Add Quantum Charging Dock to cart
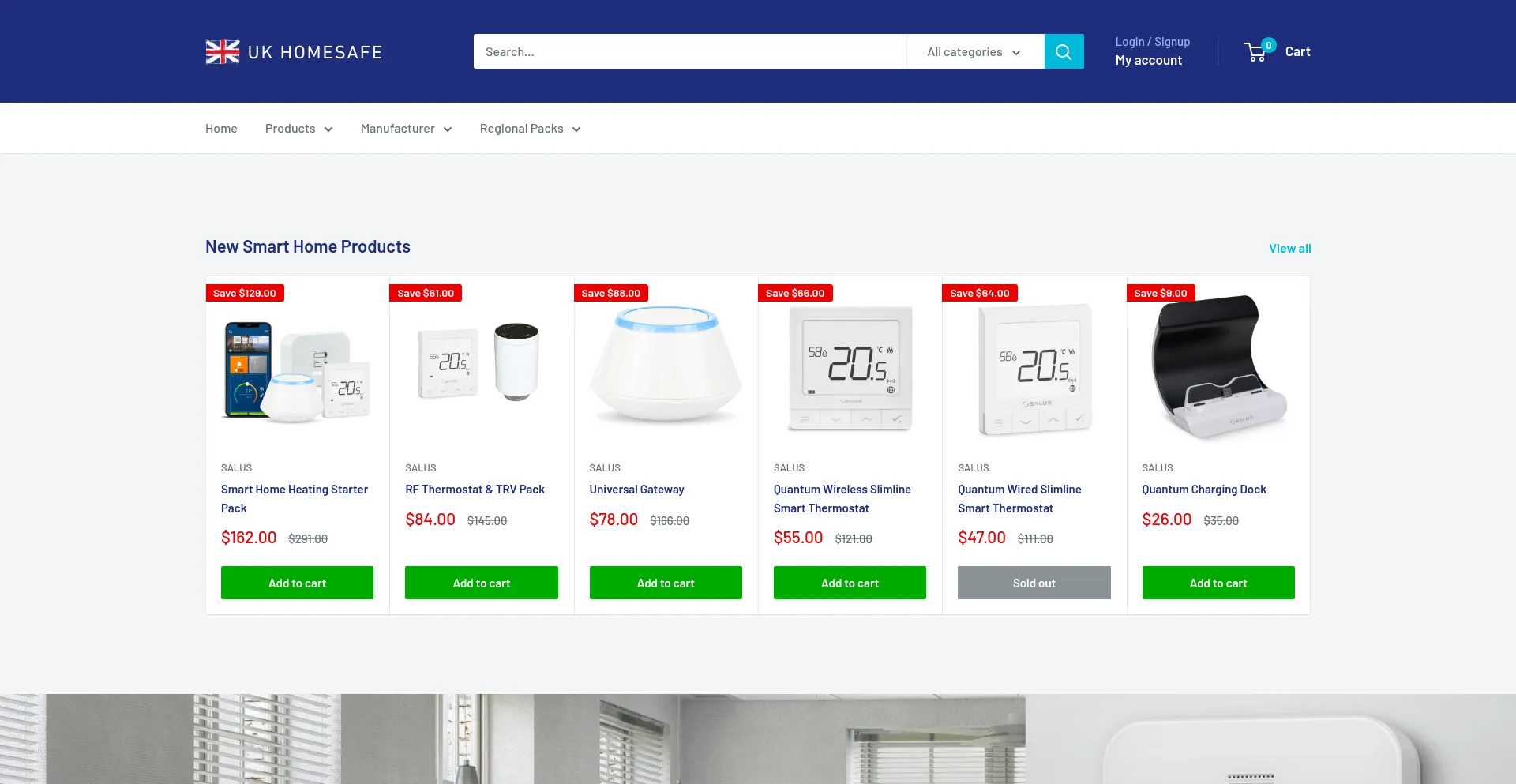Image resolution: width=1516 pixels, height=784 pixels. 1218,583
